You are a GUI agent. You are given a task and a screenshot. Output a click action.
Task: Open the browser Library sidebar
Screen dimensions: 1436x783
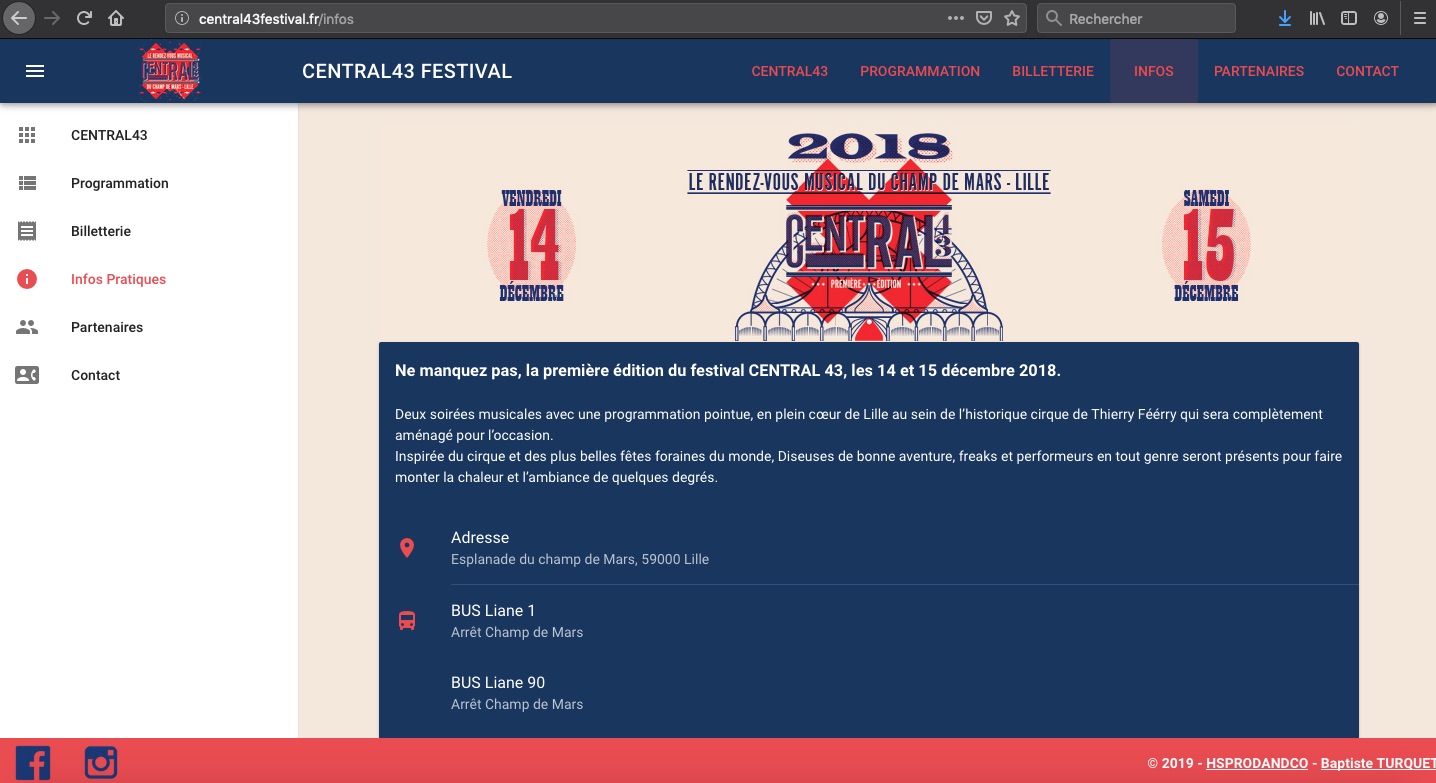1317,18
